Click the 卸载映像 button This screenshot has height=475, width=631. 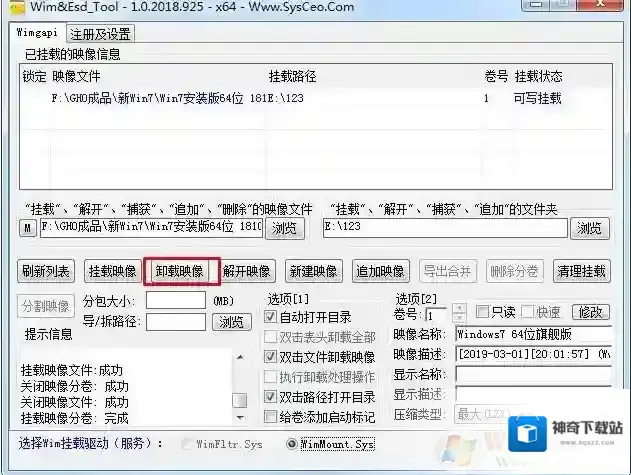(x=180, y=271)
